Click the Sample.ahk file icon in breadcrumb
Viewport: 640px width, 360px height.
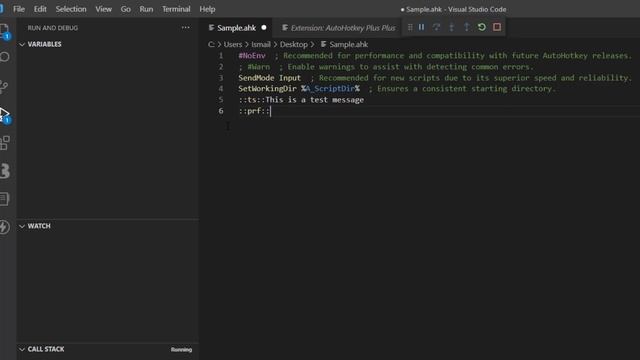point(323,44)
